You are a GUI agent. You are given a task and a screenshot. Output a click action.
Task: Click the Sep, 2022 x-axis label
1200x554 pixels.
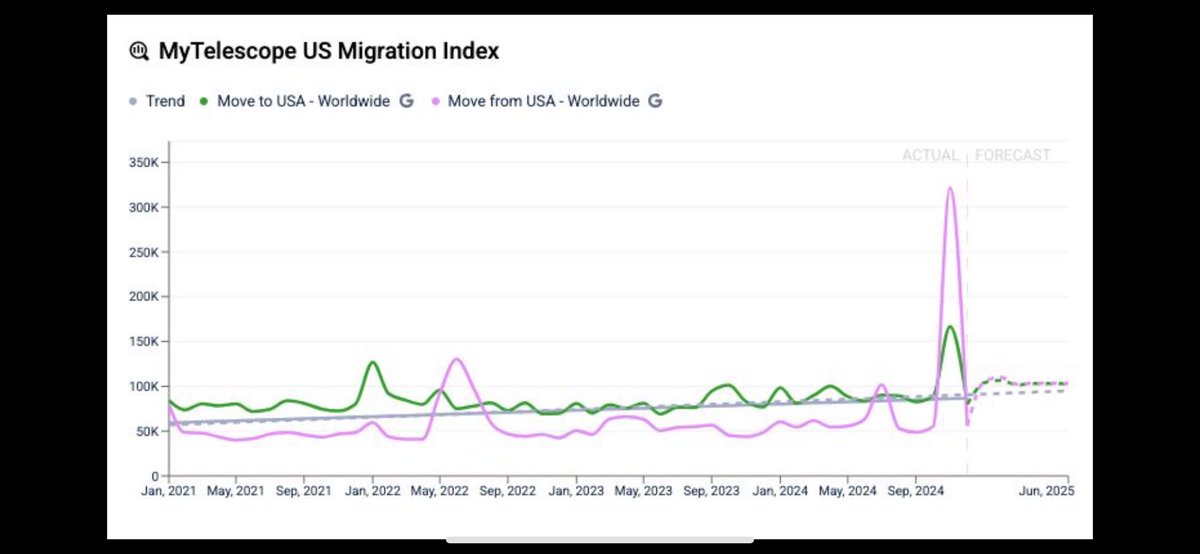[x=508, y=492]
